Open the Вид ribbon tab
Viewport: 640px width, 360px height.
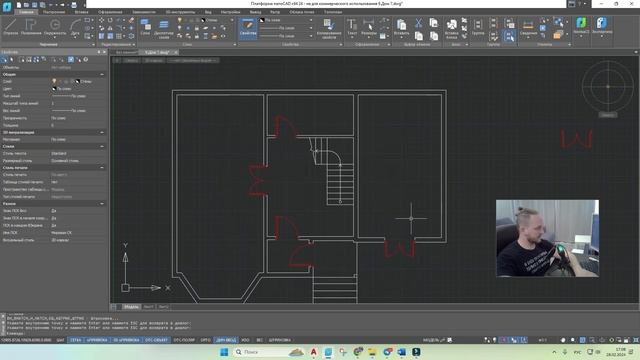click(208, 12)
